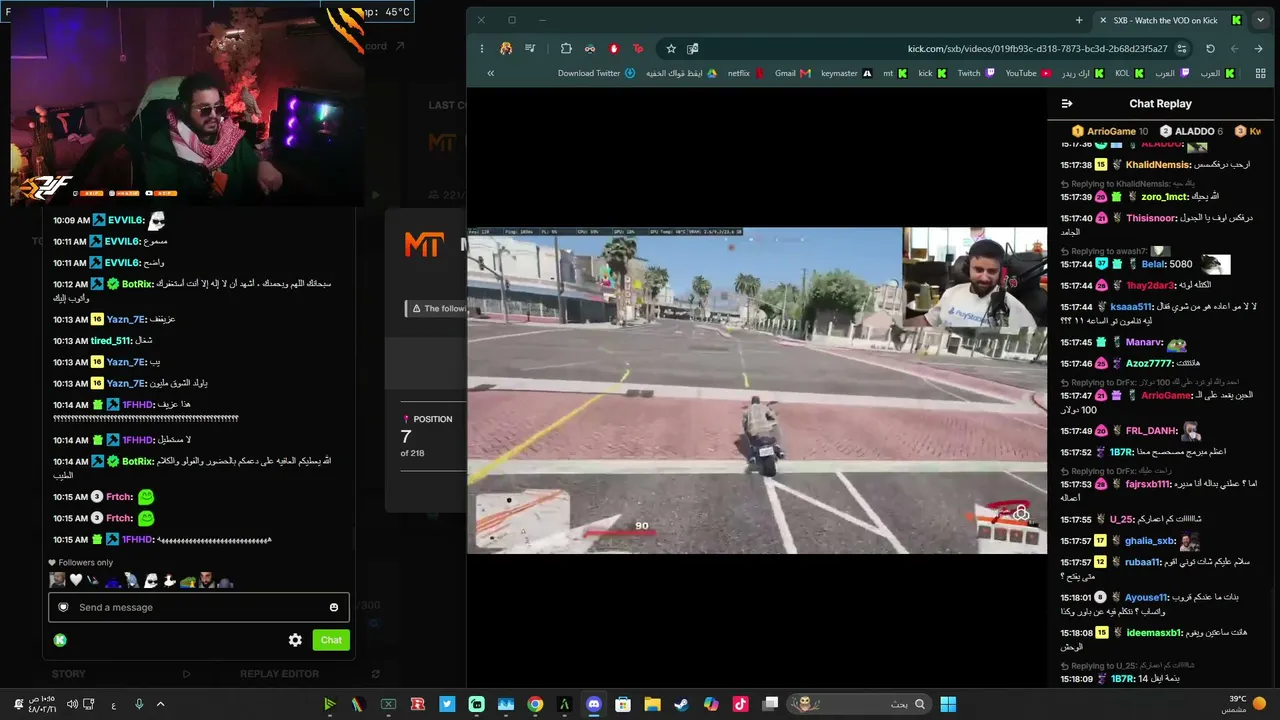Click the GTA video player area
This screenshot has width=1280, height=720.
[x=757, y=390]
